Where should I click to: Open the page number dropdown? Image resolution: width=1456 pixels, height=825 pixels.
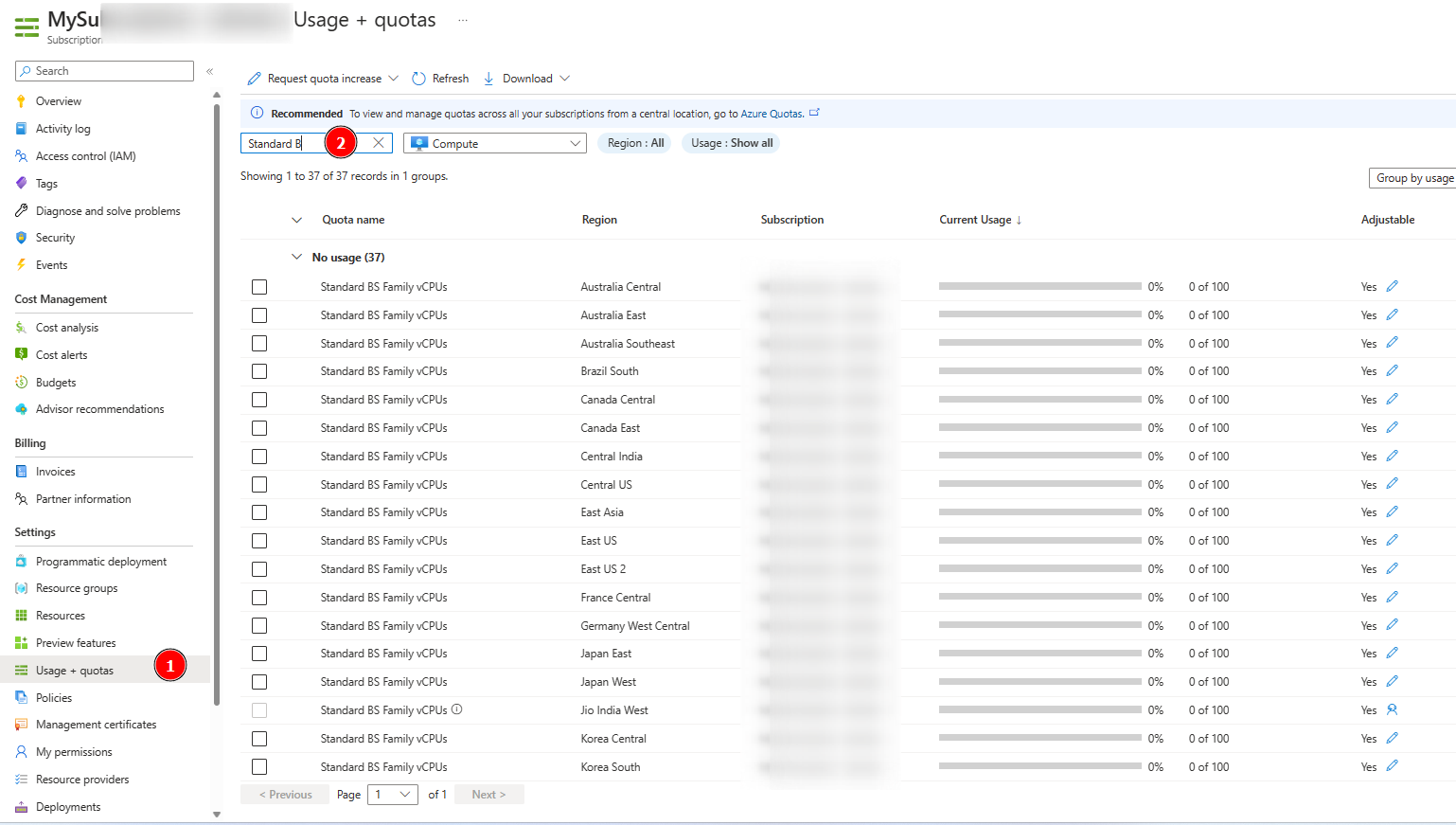393,795
